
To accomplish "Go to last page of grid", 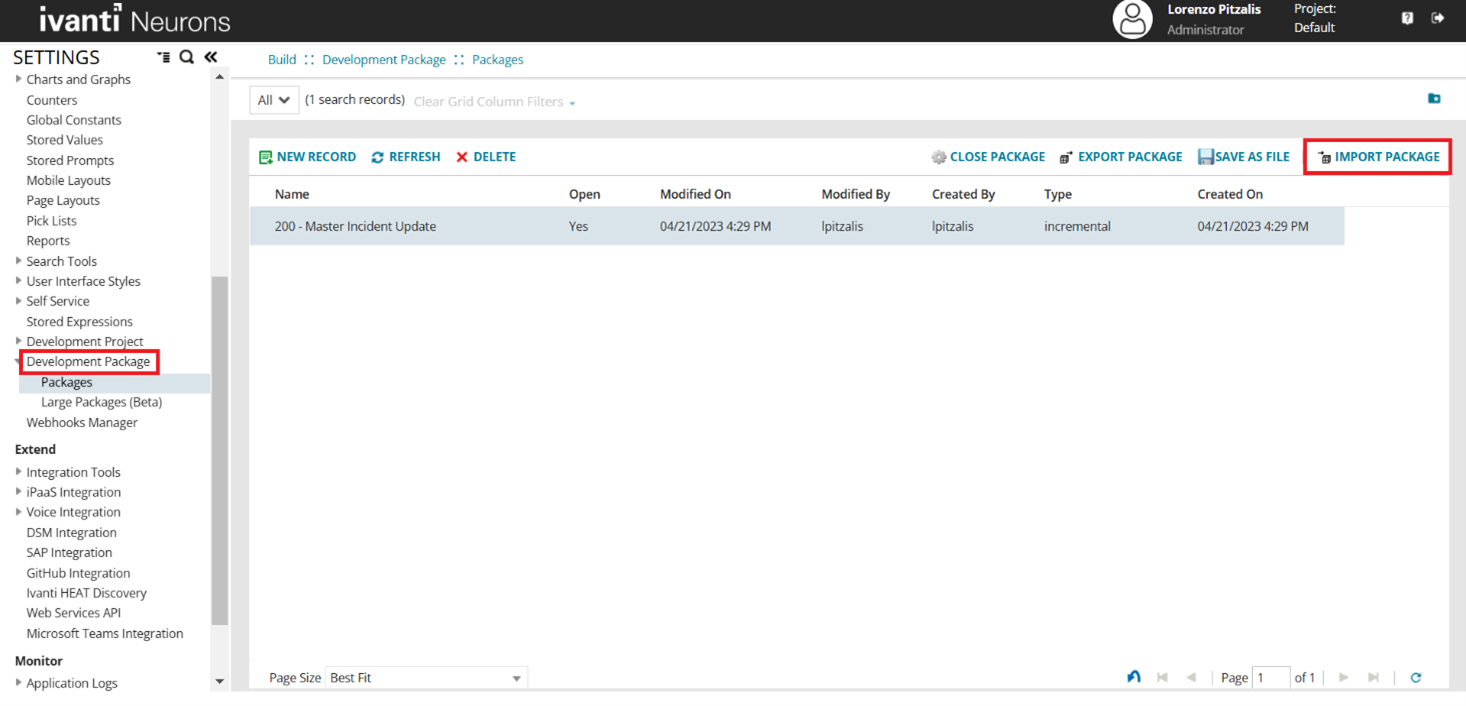I will pyautogui.click(x=1373, y=678).
